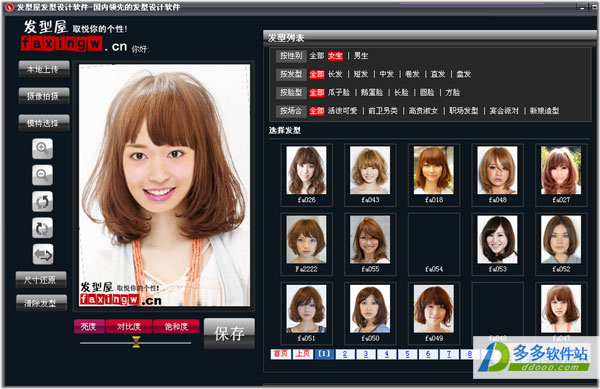The height and width of the screenshot is (389, 600).
Task: Filter face shape by 瓜子脸
Action: (339, 93)
